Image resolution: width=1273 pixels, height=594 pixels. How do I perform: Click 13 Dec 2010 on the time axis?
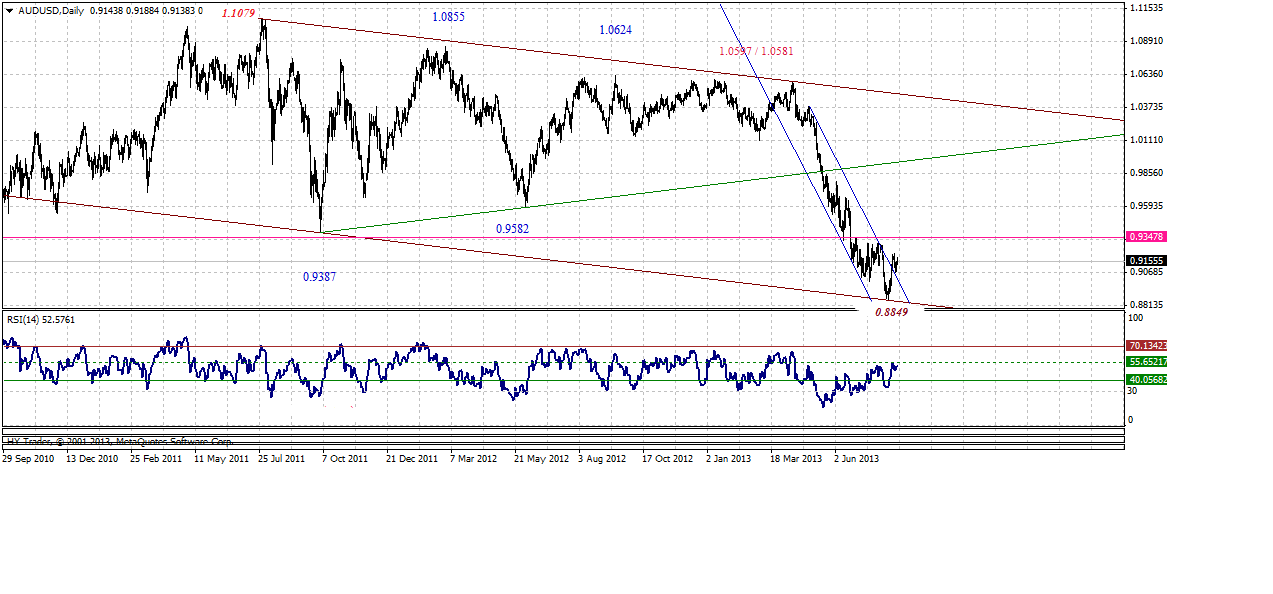93,459
